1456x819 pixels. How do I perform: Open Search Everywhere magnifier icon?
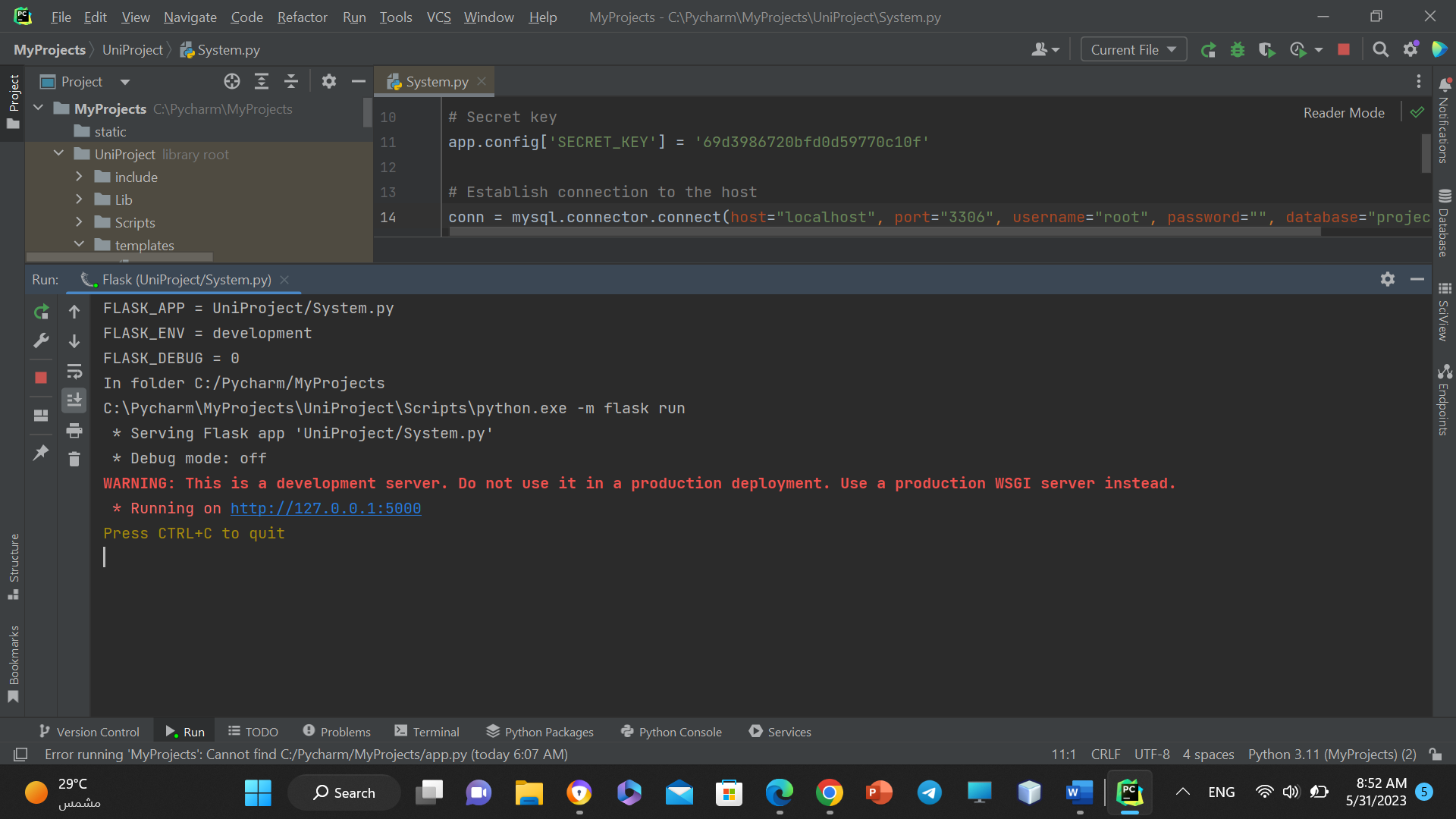[x=1380, y=50]
